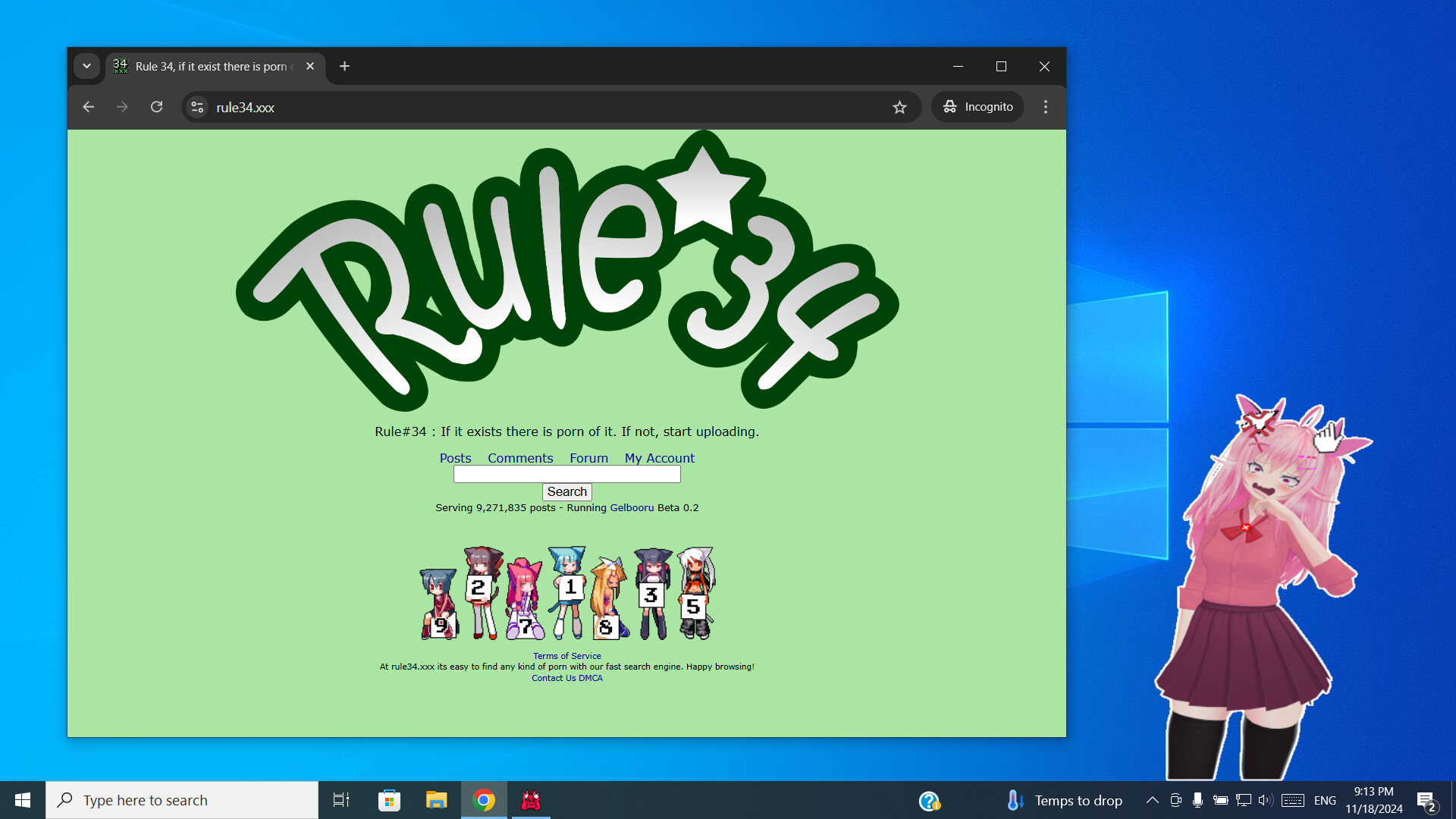Viewport: 1456px width, 819px height.
Task: Open a new browser tab
Action: [344, 66]
